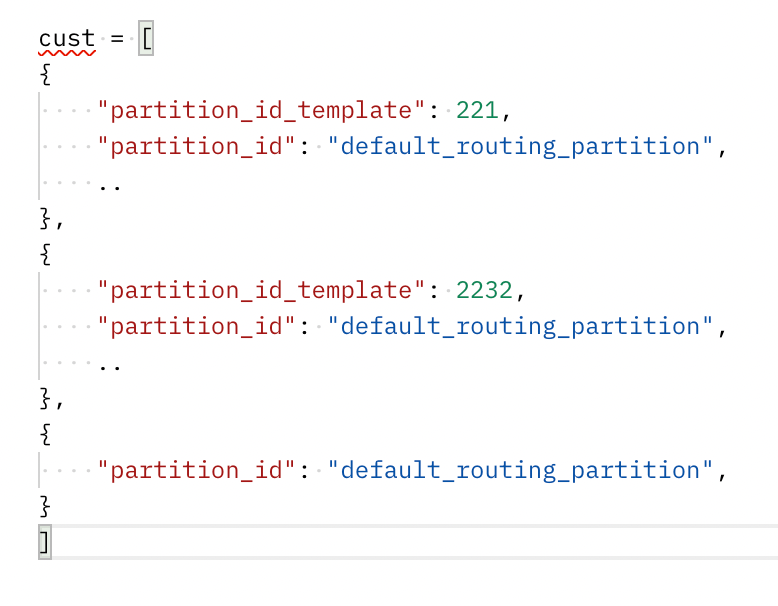
Task: Click the opening brace of the second object
Action: pos(44,255)
